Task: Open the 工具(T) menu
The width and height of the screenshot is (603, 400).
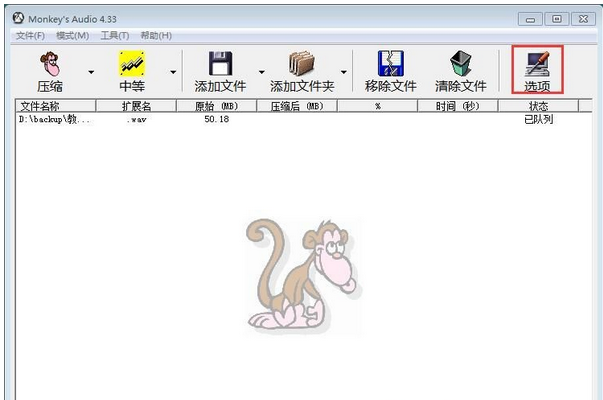Action: (114, 36)
